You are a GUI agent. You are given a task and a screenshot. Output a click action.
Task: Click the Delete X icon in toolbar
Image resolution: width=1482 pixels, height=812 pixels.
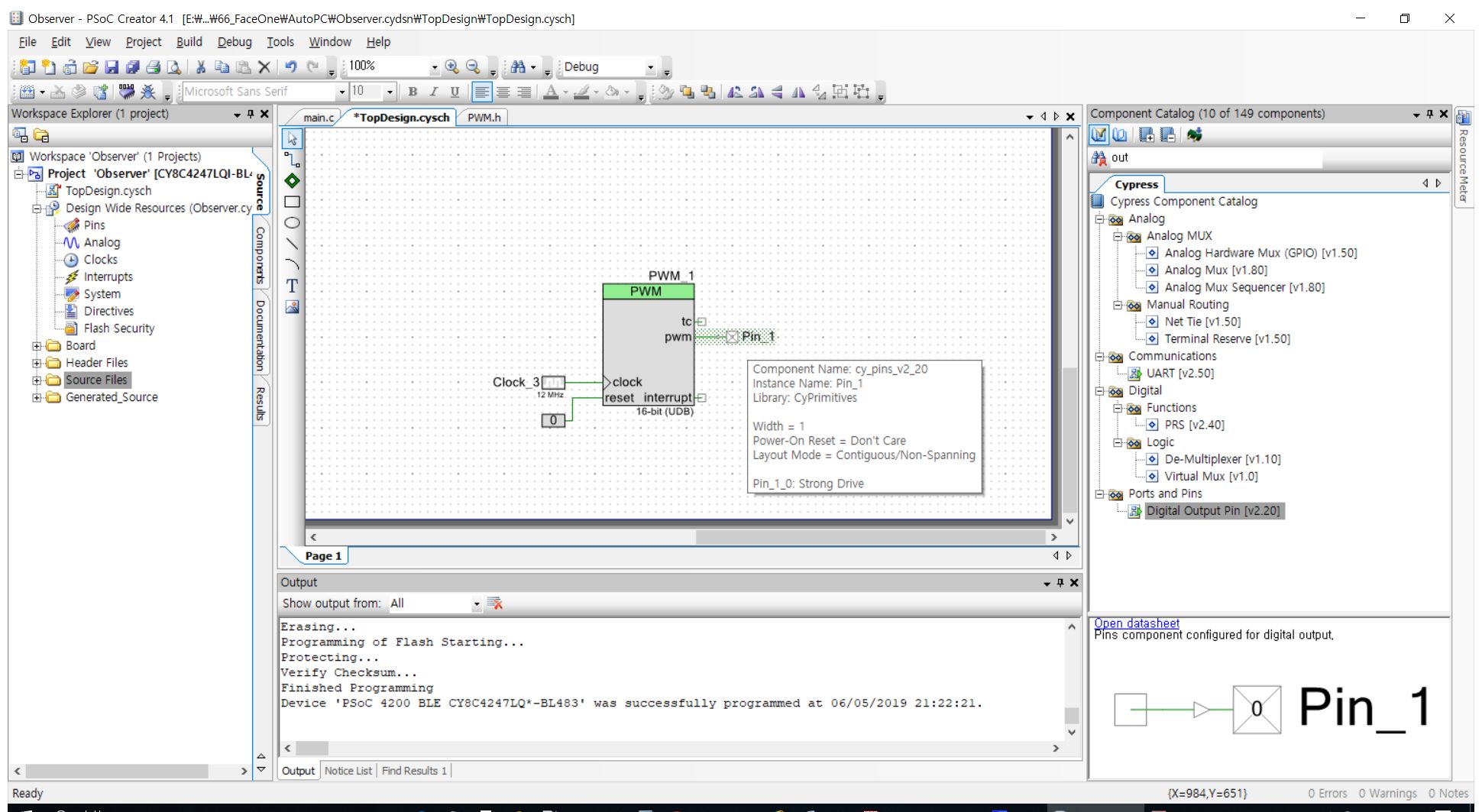pos(264,67)
